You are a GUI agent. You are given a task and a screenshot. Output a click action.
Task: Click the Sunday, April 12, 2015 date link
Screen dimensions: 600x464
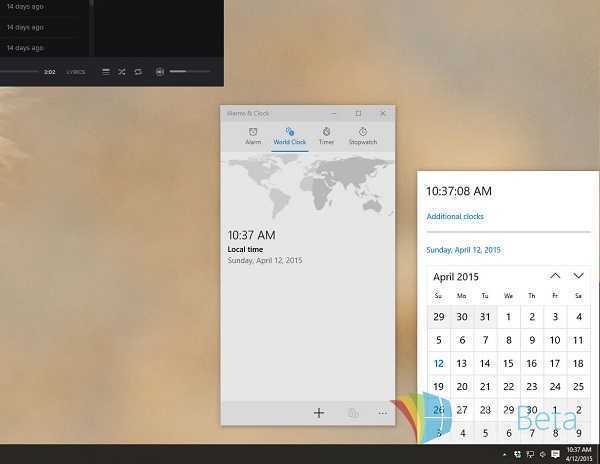coord(463,250)
